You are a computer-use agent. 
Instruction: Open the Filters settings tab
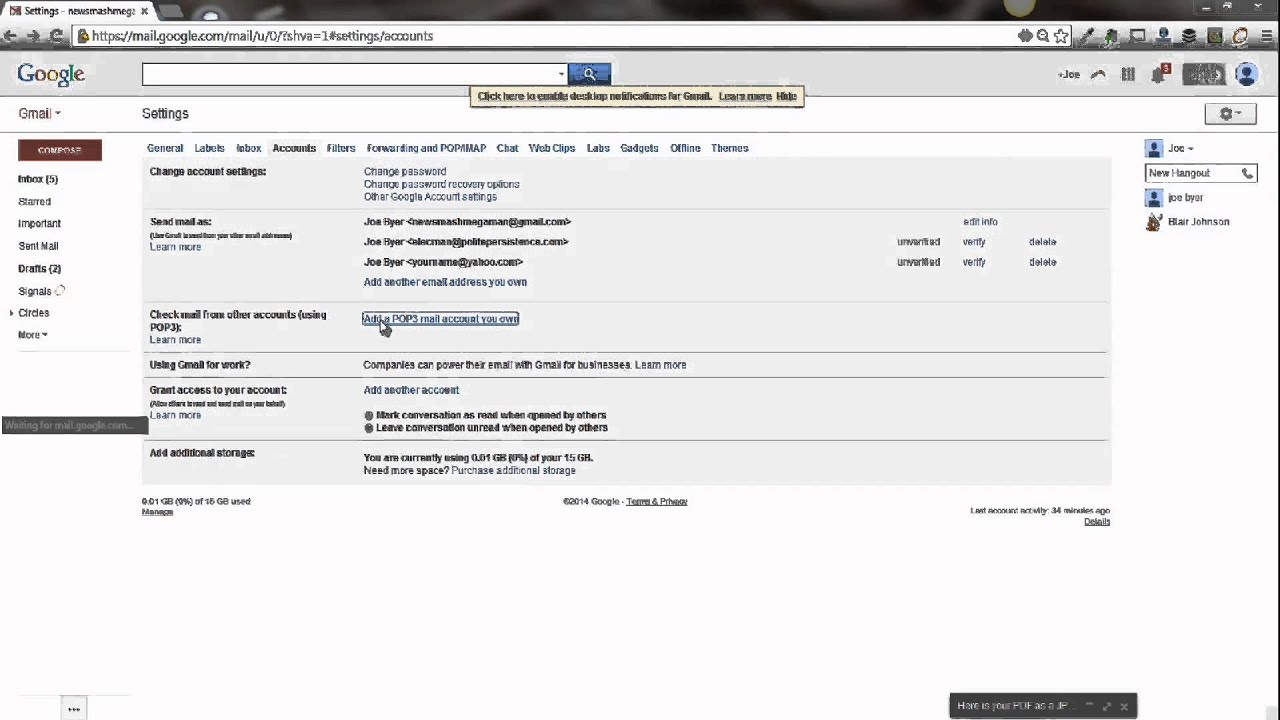click(x=341, y=148)
